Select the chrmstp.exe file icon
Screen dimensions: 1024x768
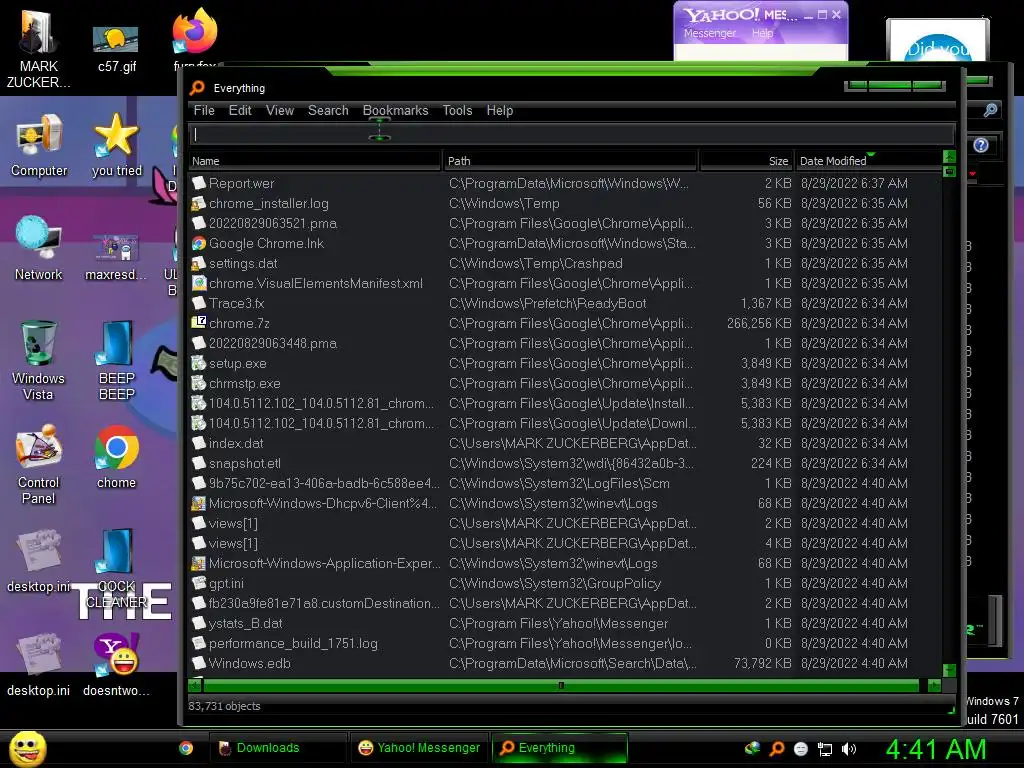tap(199, 383)
